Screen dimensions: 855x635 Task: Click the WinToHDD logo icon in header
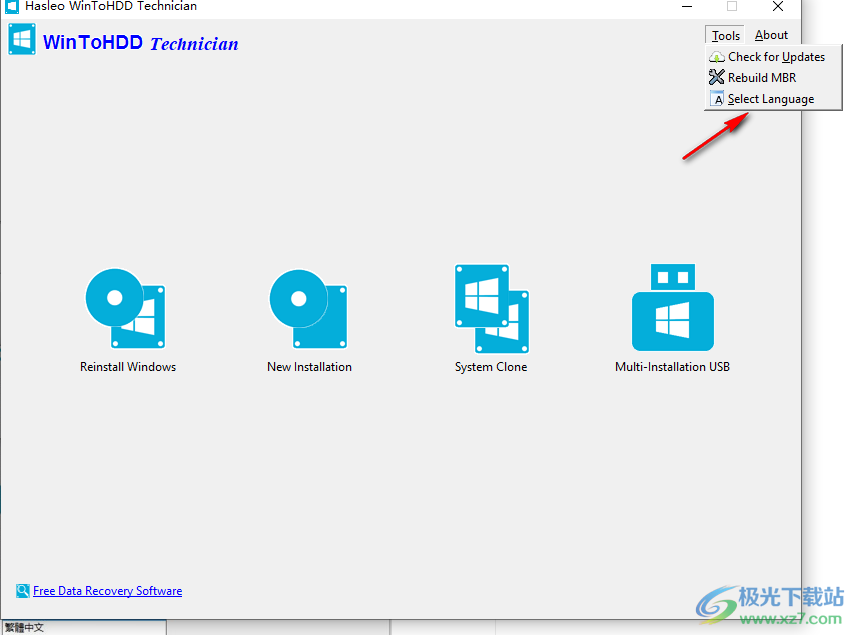22,39
